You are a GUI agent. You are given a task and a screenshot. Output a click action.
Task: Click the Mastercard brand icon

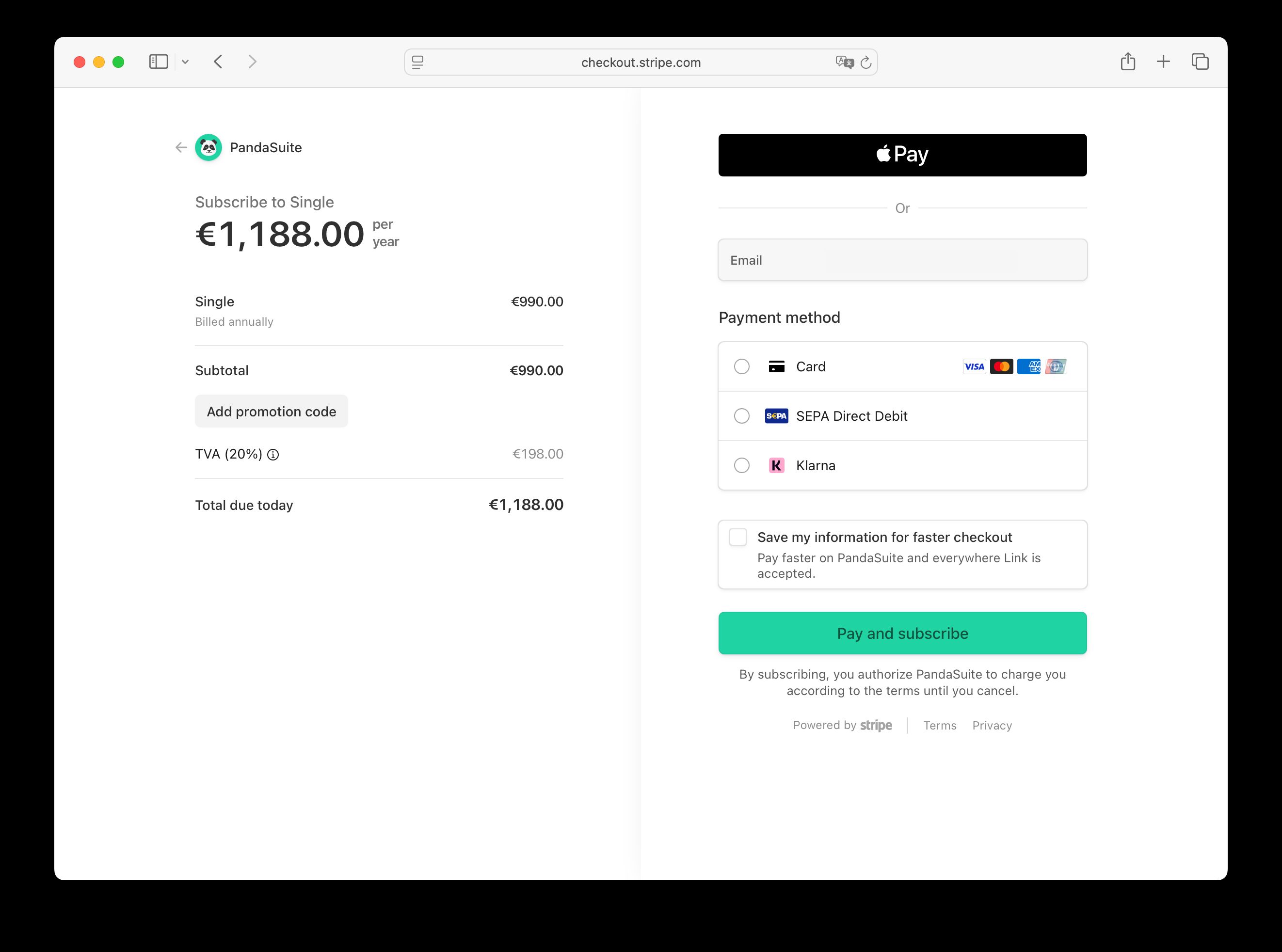(1002, 366)
